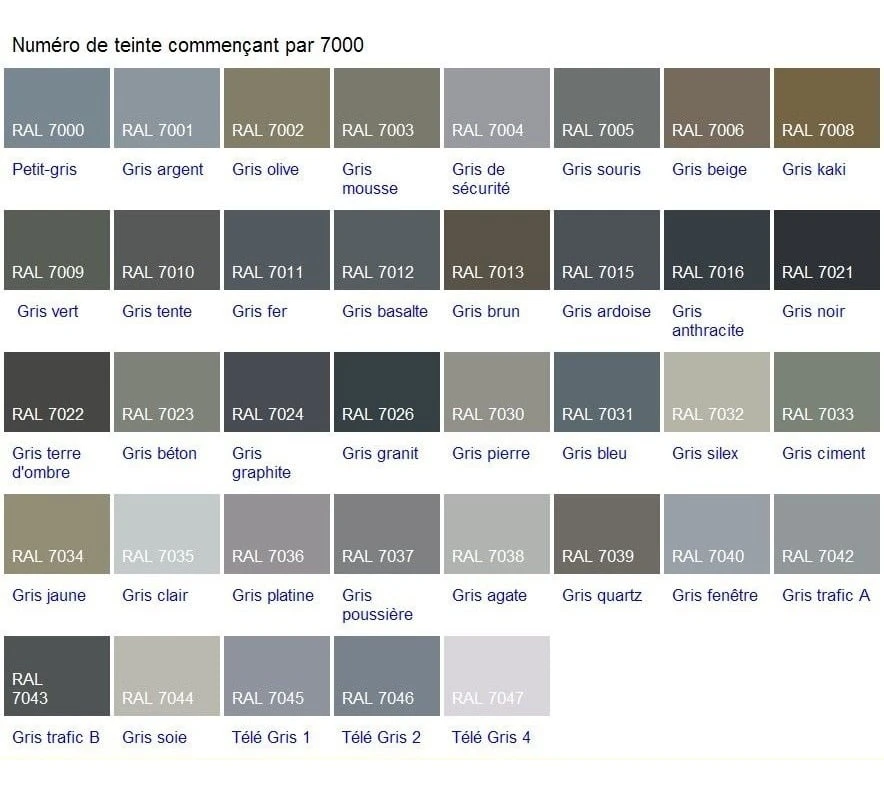Pick the RAL 7046 swatch
This screenshot has width=884, height=796.
pos(387,676)
